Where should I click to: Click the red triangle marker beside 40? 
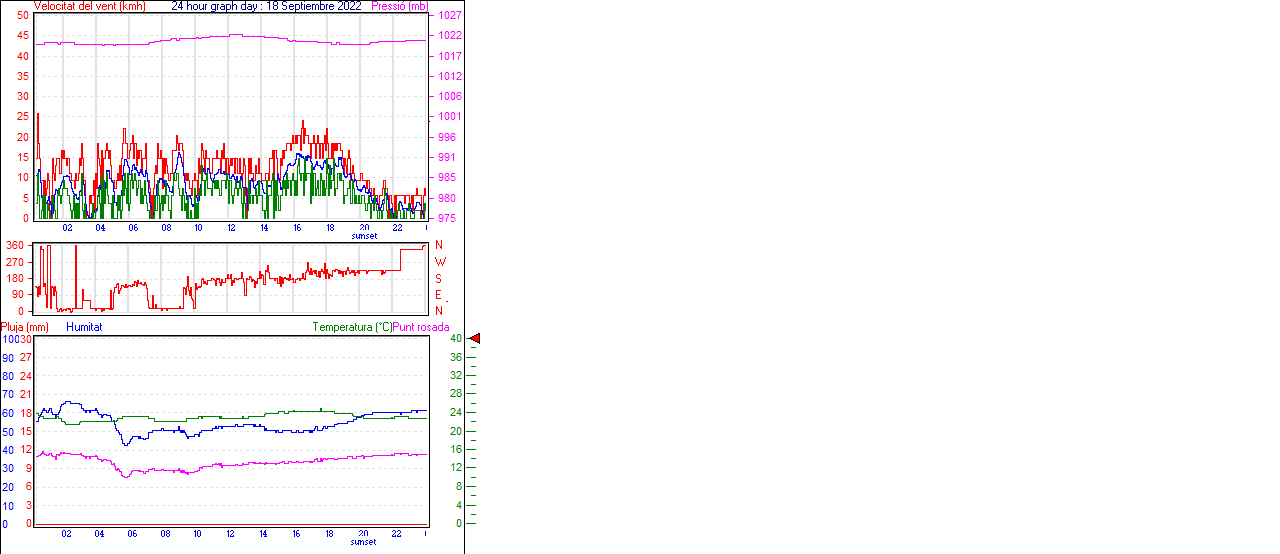coord(475,339)
